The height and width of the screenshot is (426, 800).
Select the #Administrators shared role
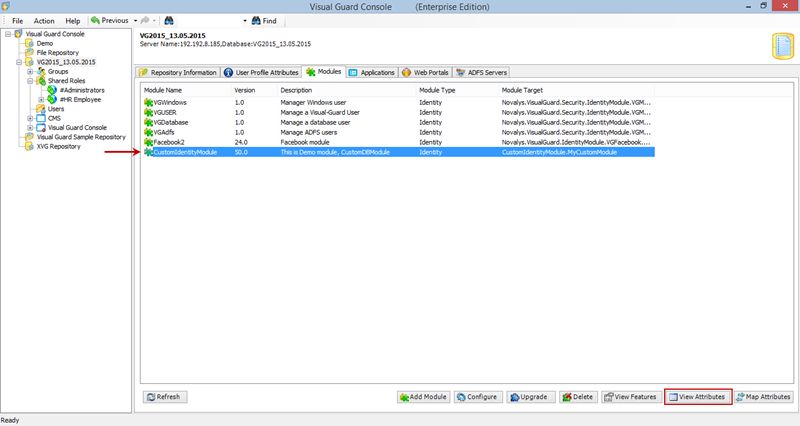pyautogui.click(x=82, y=90)
